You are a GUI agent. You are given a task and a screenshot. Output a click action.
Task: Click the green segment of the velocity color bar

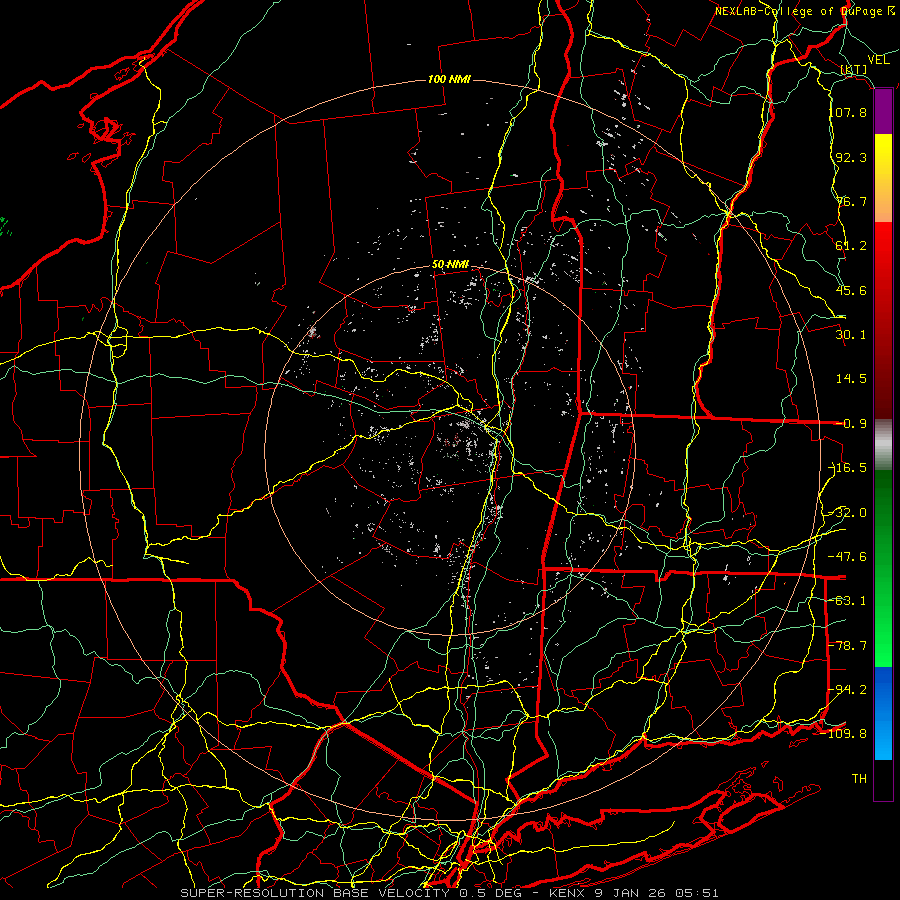pos(883,568)
